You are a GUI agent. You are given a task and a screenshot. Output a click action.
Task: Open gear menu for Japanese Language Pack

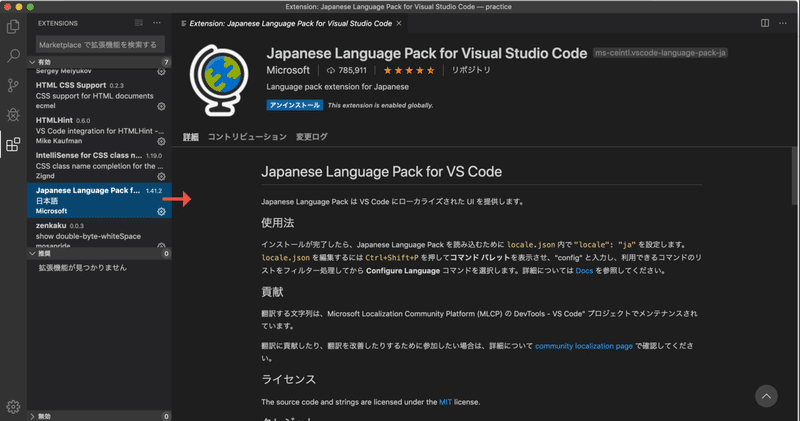coord(161,211)
